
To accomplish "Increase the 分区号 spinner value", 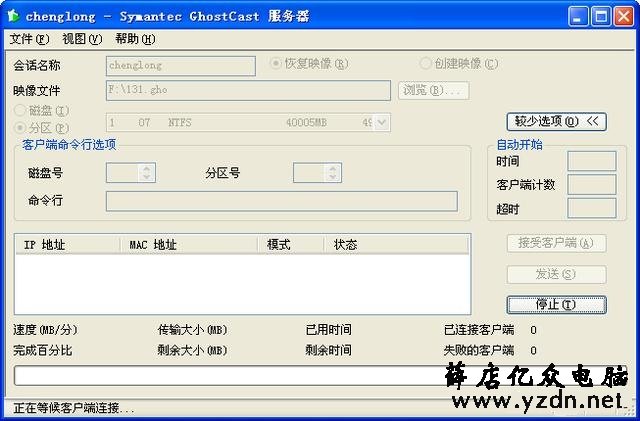I will pos(333,168).
